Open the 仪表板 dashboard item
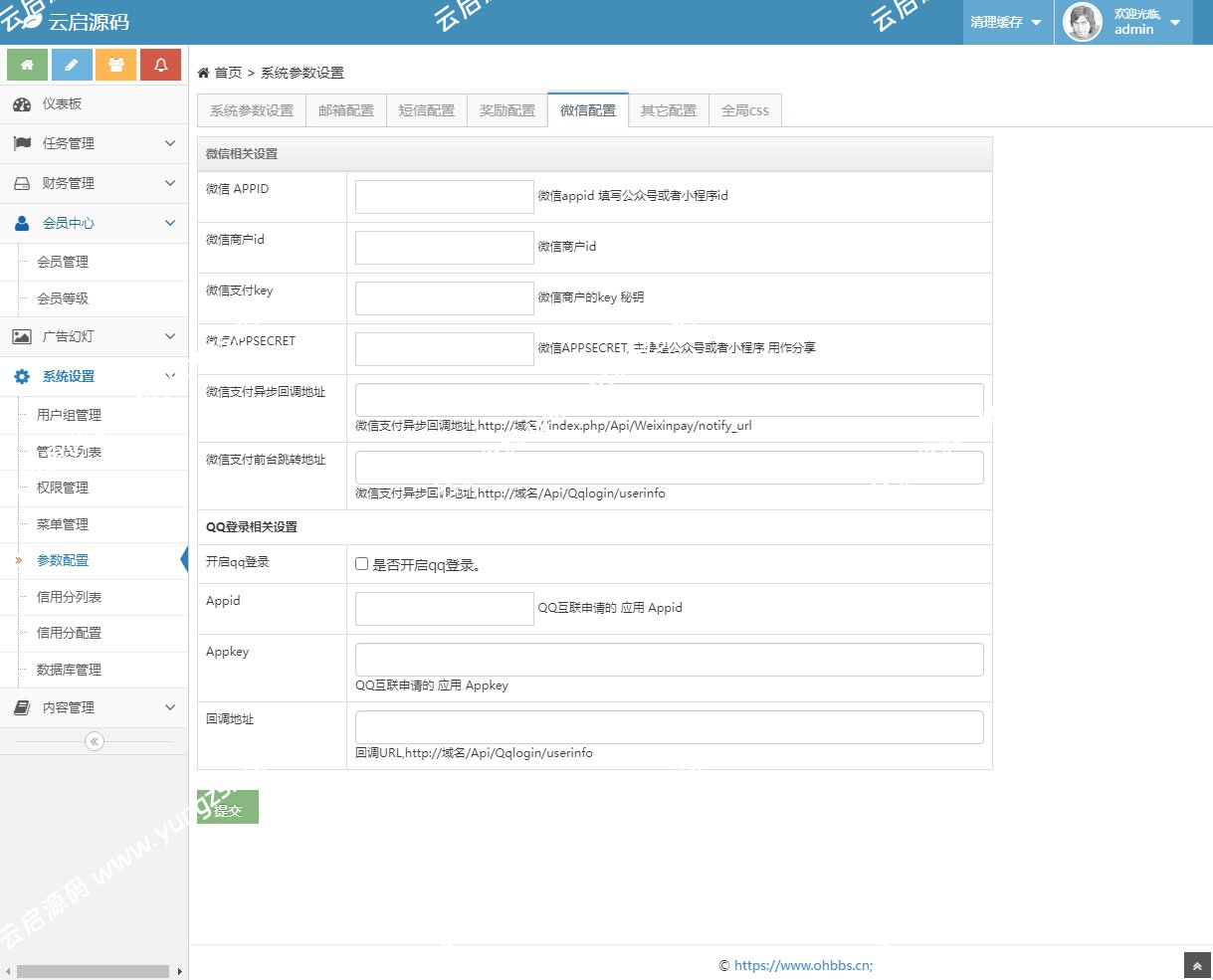This screenshot has height=980, width=1213. [62, 104]
